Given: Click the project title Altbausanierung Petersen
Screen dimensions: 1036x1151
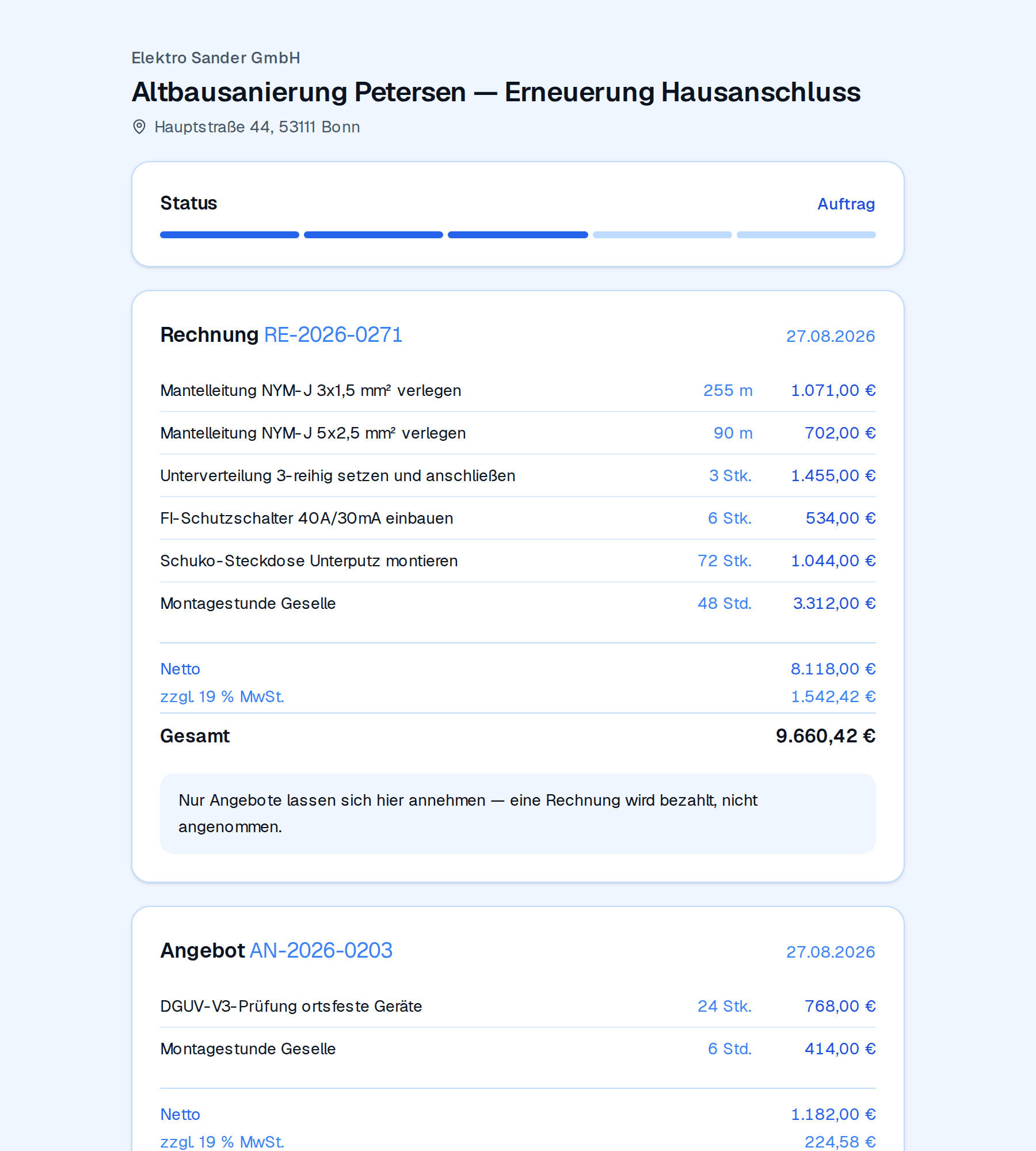Looking at the screenshot, I should point(299,92).
